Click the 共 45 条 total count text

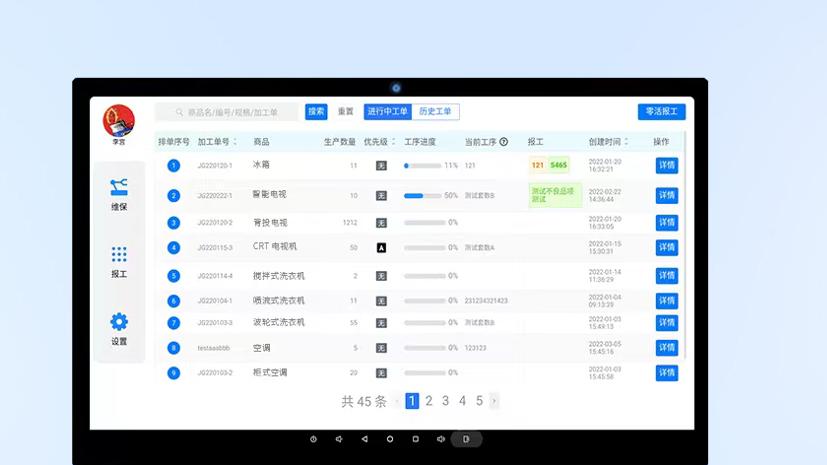click(364, 402)
